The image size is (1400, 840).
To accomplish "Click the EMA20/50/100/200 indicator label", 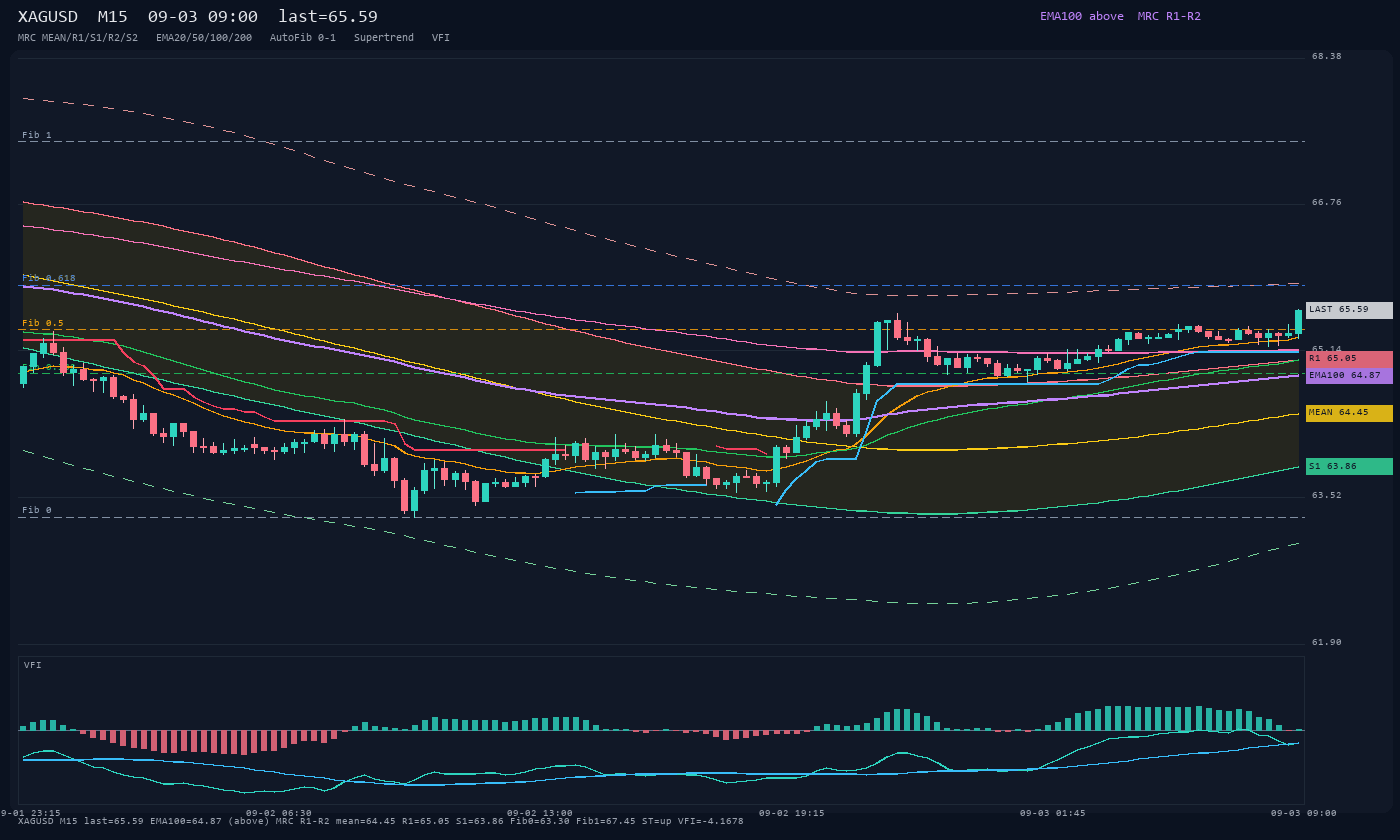I will (x=204, y=38).
